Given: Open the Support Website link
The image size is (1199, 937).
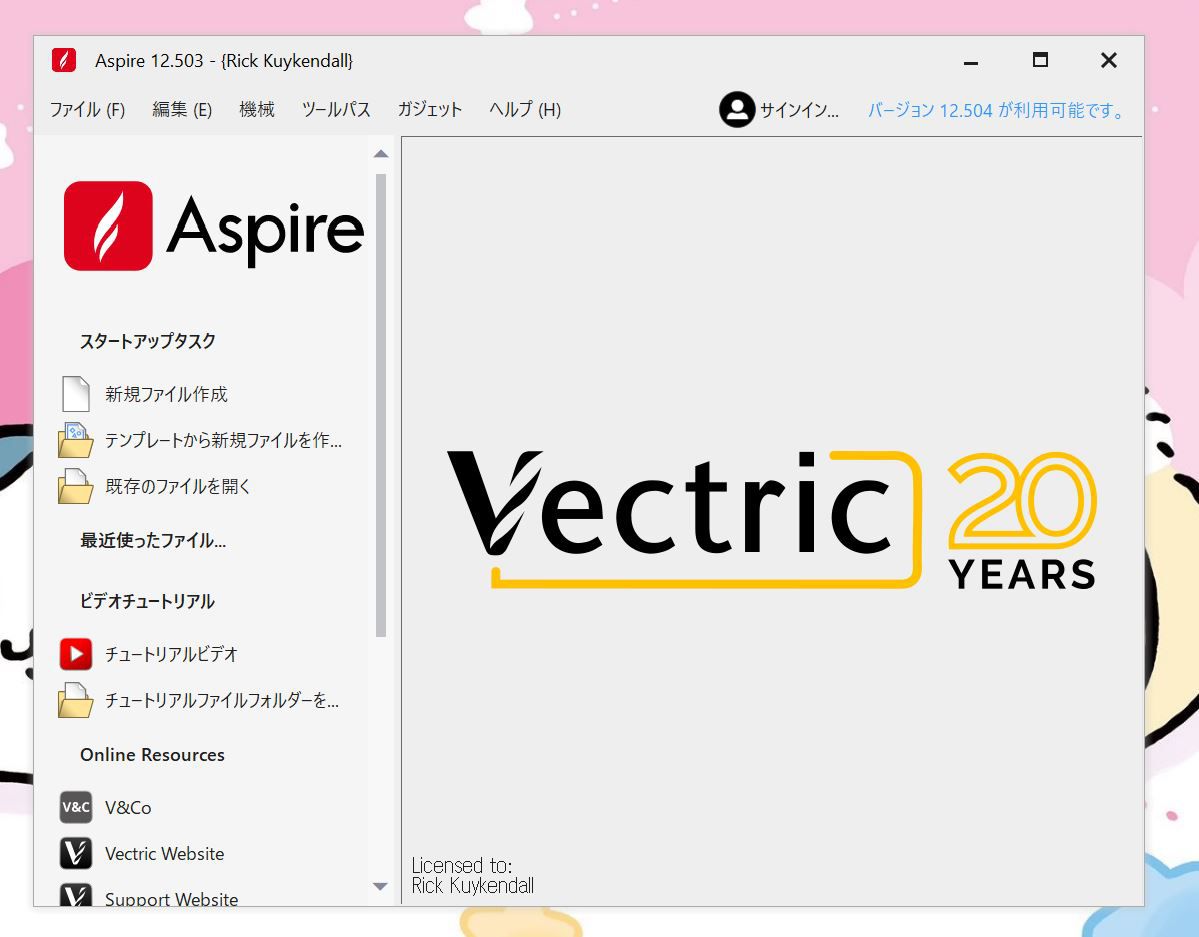Looking at the screenshot, I should 171,899.
